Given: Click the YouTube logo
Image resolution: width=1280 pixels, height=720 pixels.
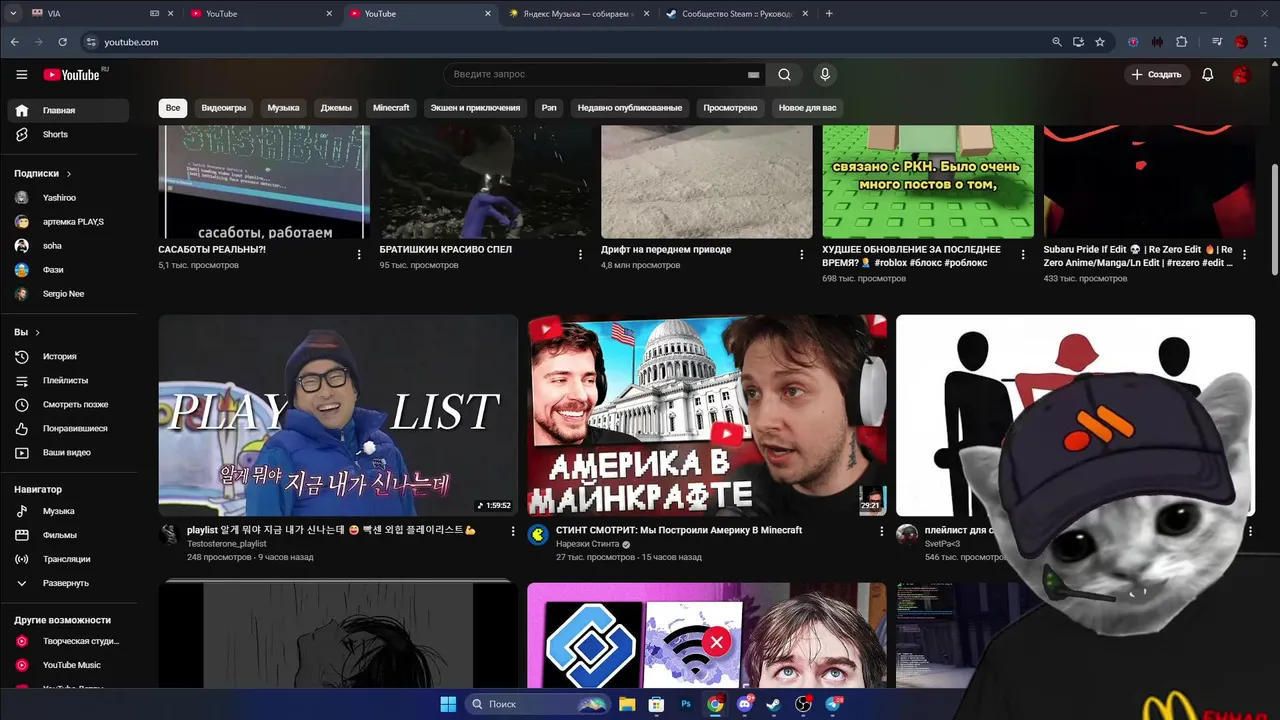Looking at the screenshot, I should [72, 75].
